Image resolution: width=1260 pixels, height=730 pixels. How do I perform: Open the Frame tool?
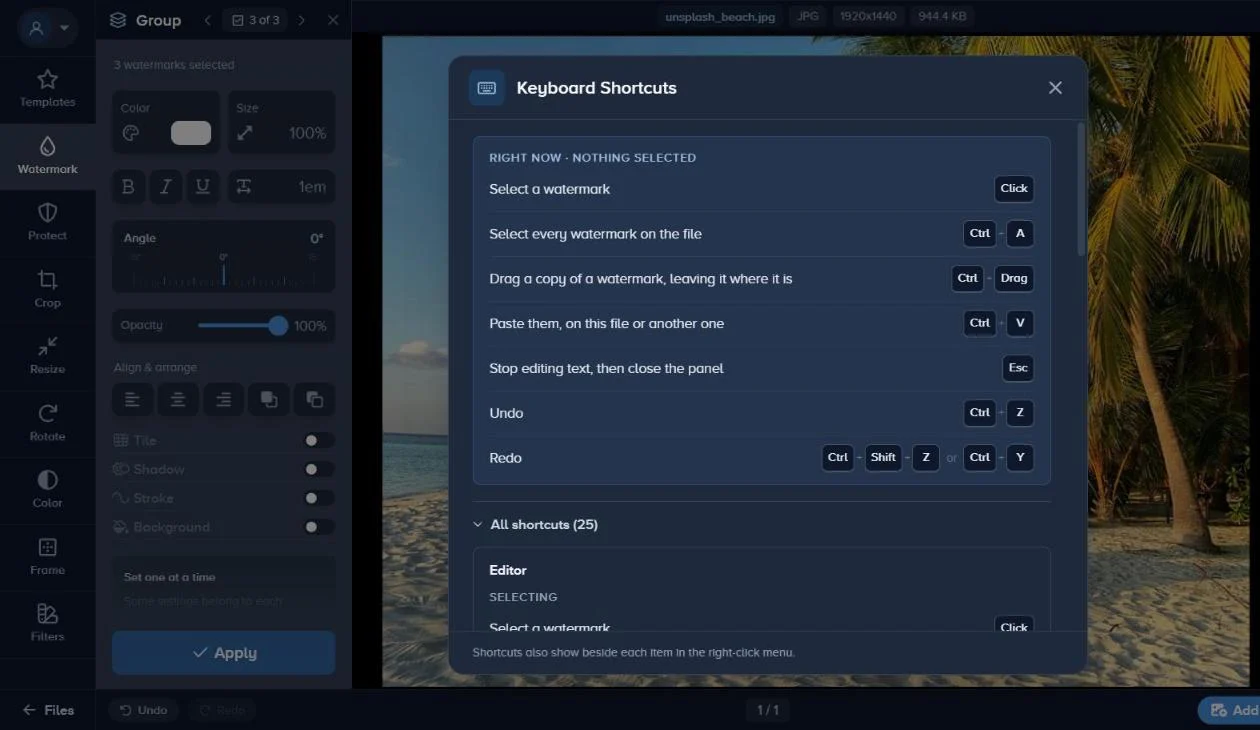tap(47, 557)
